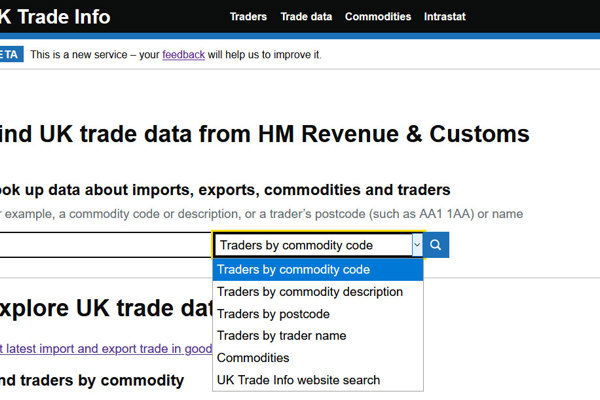This screenshot has width=600, height=400.
Task: Collapse the search type dropdown arrow
Action: pos(417,245)
